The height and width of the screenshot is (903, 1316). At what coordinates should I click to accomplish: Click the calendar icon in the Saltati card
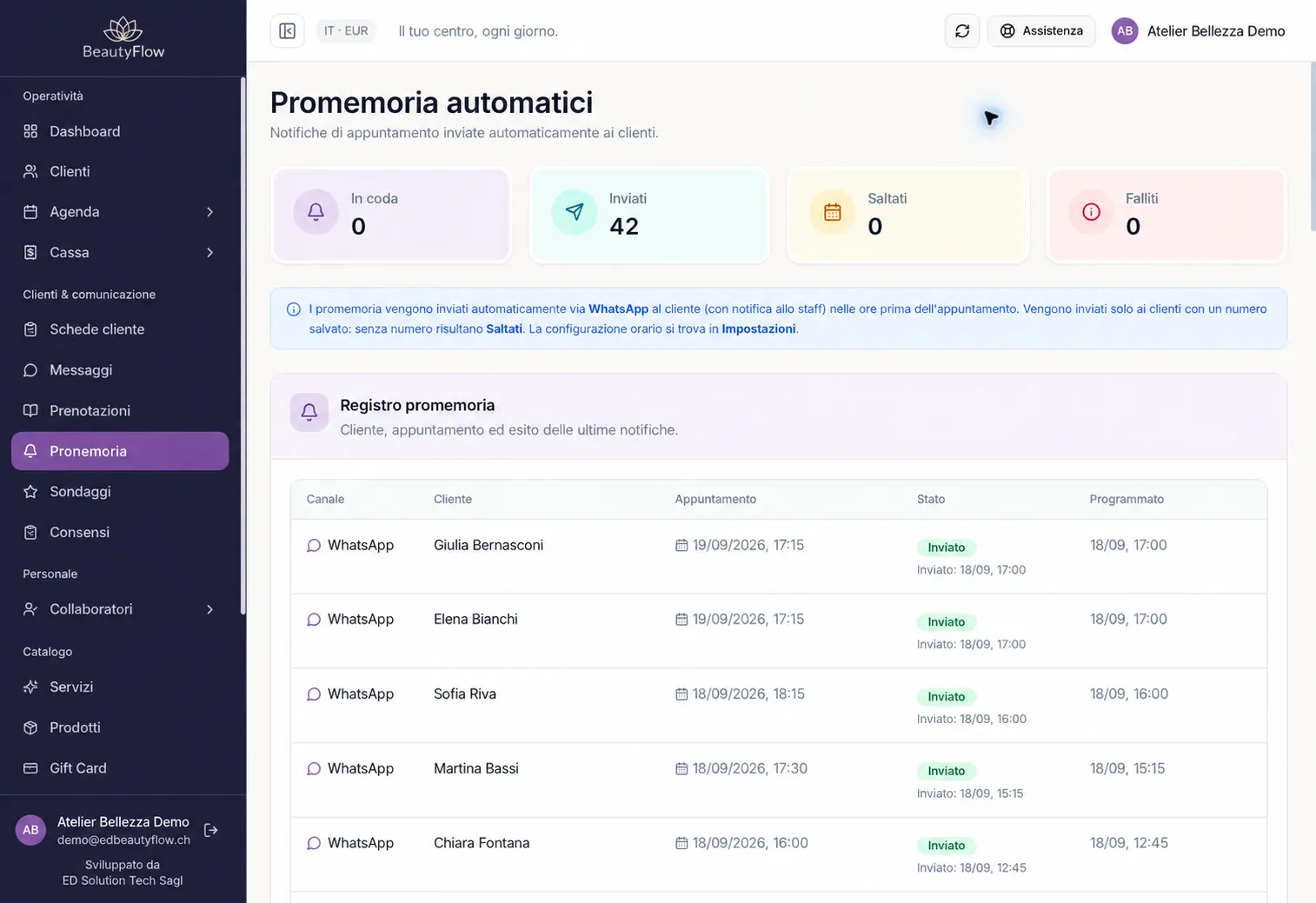(x=832, y=211)
